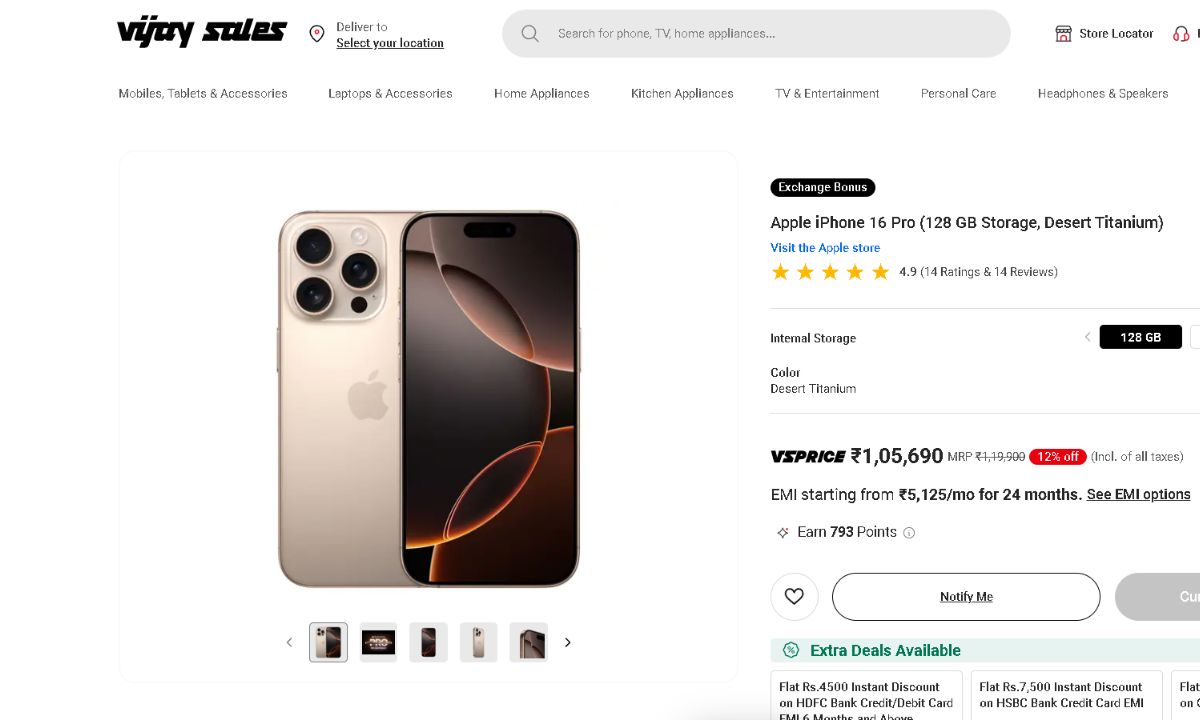Open TV & Entertainment menu
1200x720 pixels.
tap(827, 94)
